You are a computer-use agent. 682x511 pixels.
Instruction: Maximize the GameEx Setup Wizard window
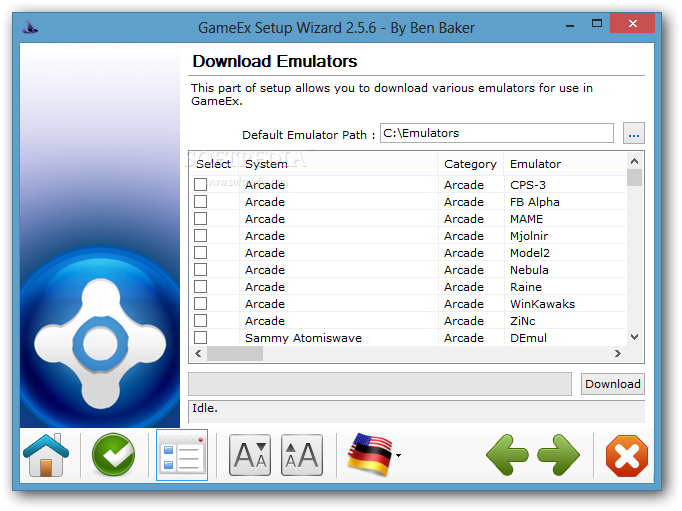[597, 23]
